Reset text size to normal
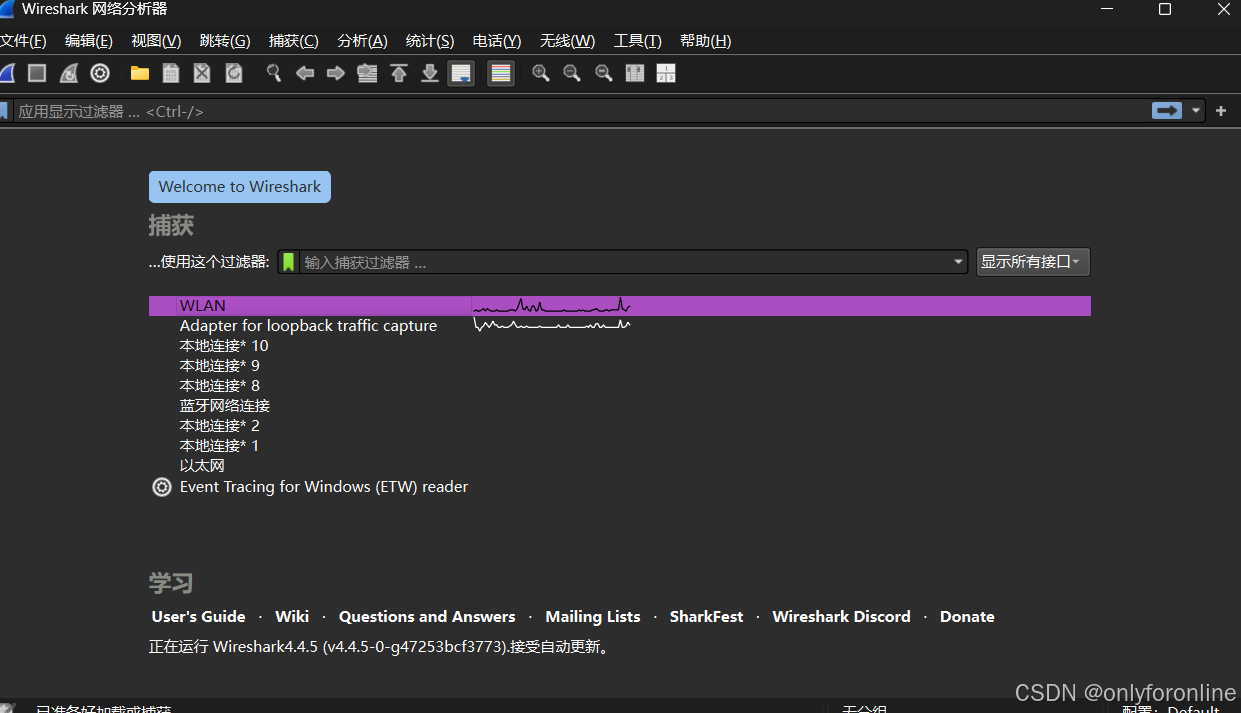 click(603, 73)
